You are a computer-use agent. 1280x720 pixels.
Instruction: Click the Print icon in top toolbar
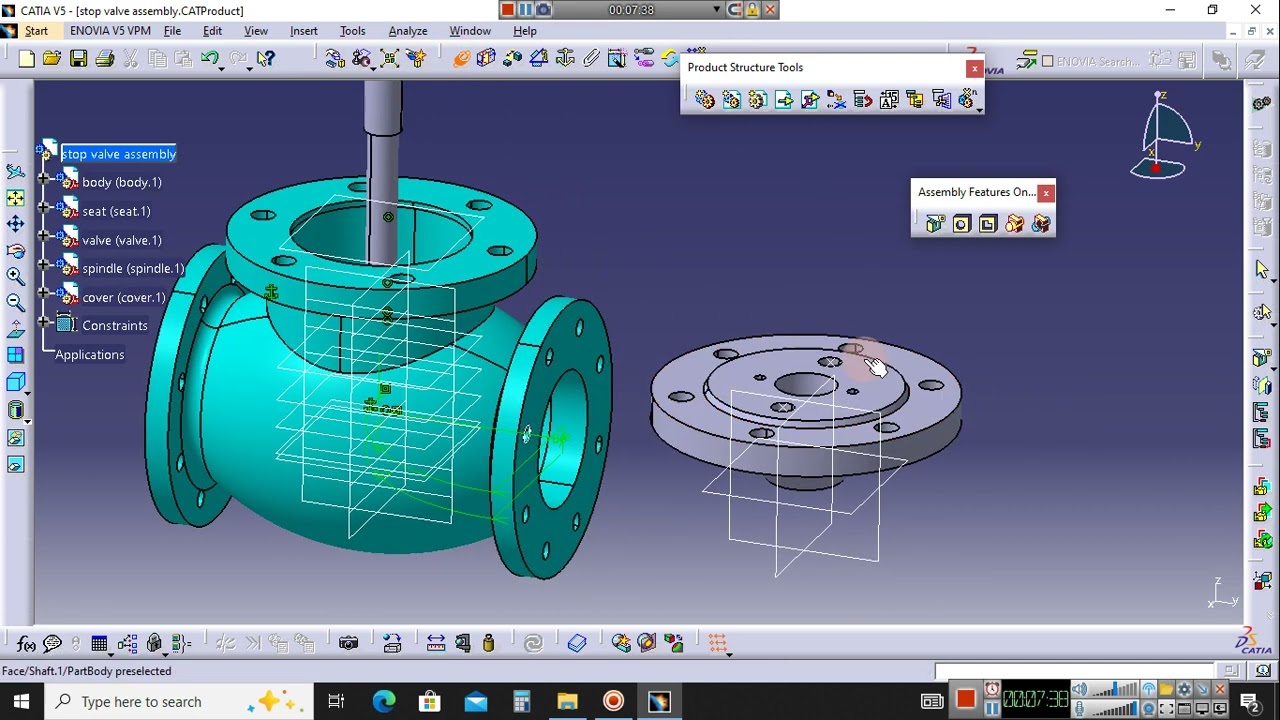coord(104,59)
